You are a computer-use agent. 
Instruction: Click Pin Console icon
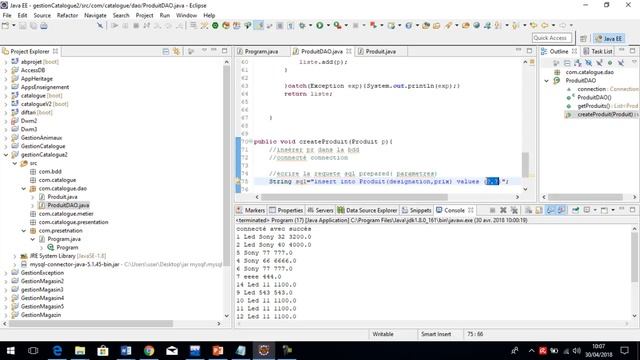point(576,210)
